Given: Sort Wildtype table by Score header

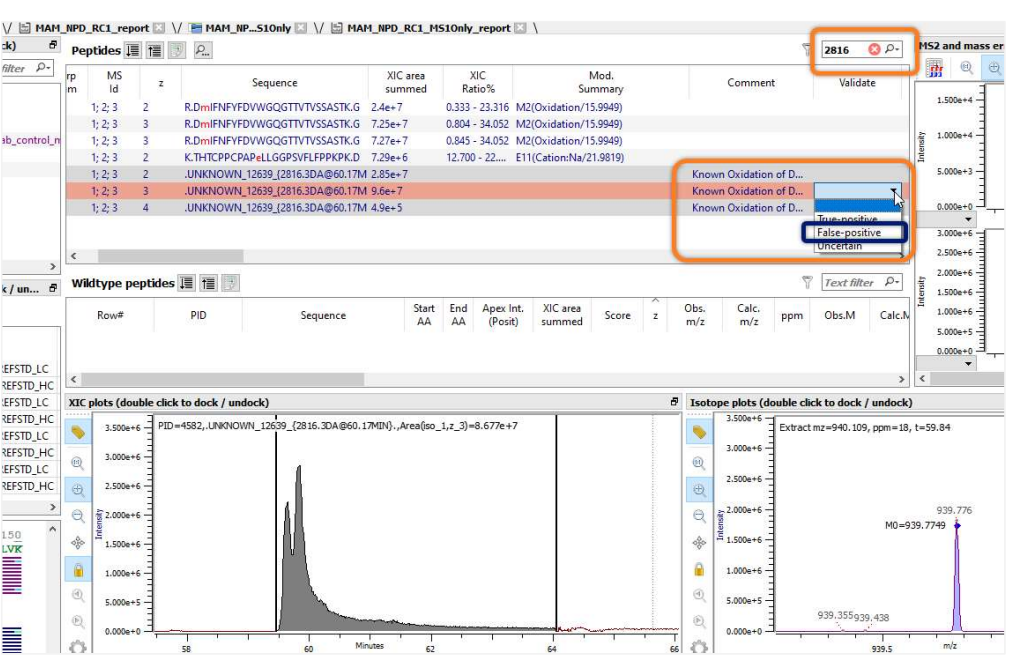Looking at the screenshot, I should point(617,315).
